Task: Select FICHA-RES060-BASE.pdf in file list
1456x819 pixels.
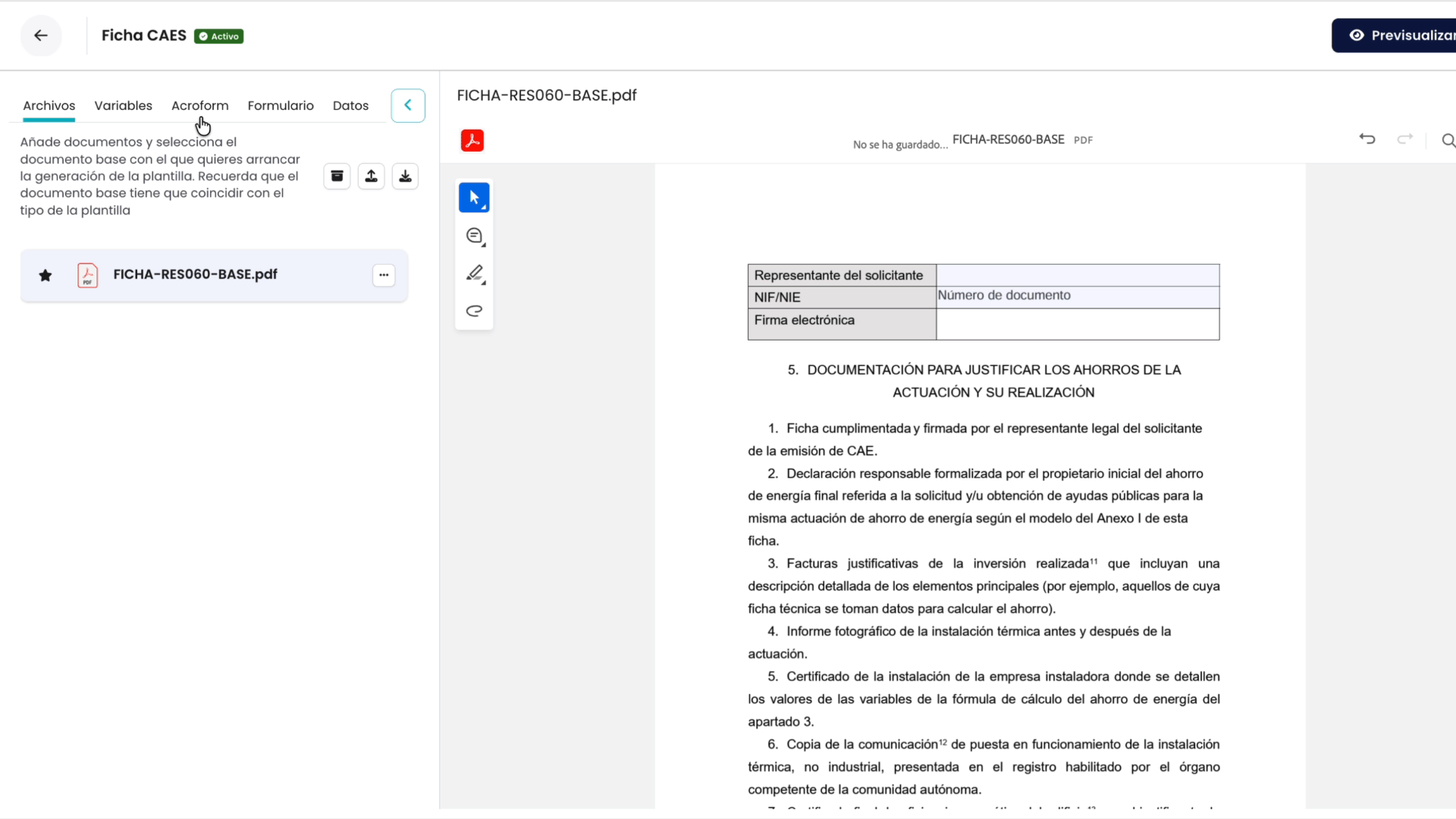Action: (x=214, y=275)
